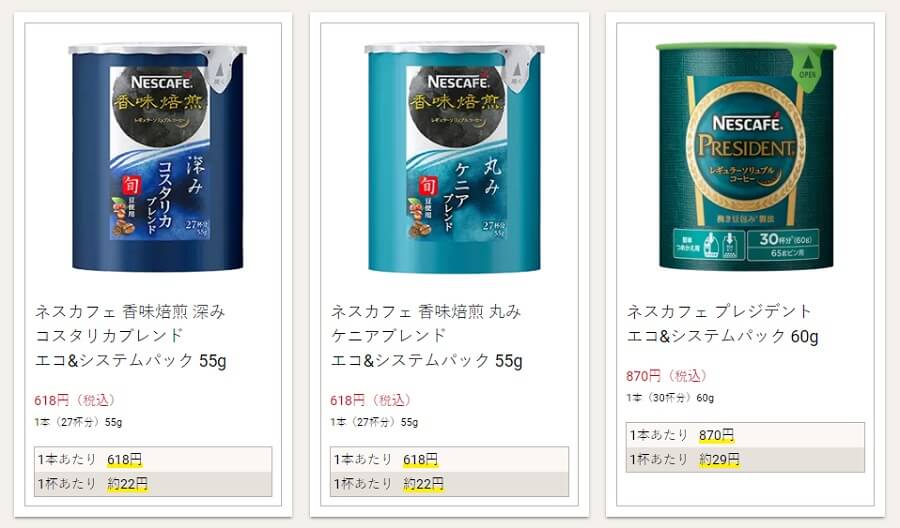Open the teal Kenya blend product image

454,157
